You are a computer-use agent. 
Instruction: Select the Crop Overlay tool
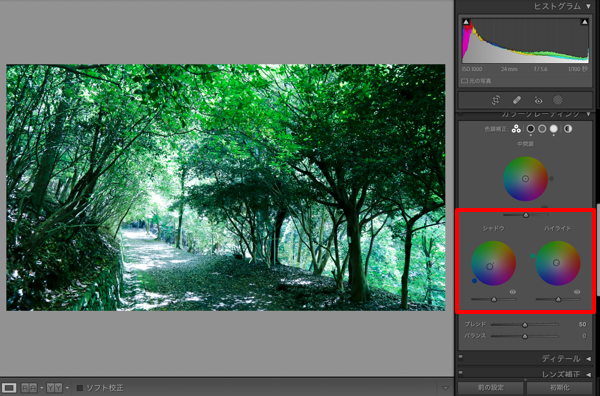(496, 100)
